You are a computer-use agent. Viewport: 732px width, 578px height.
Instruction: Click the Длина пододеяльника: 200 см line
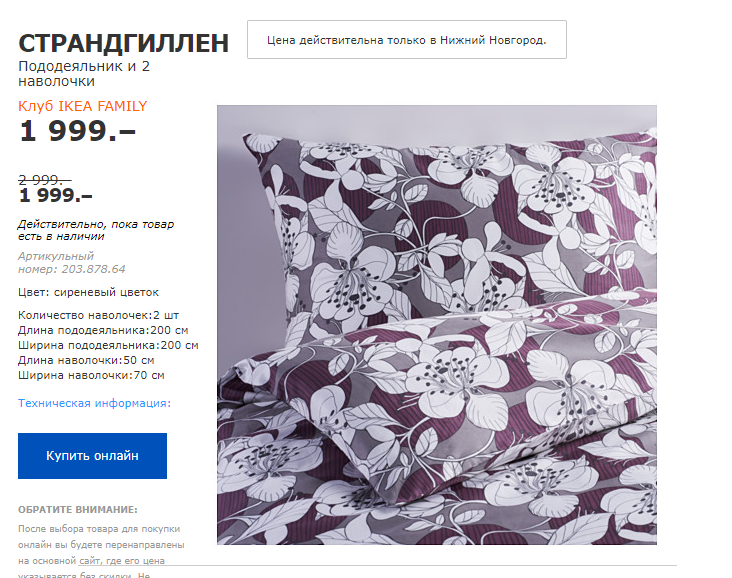103,330
